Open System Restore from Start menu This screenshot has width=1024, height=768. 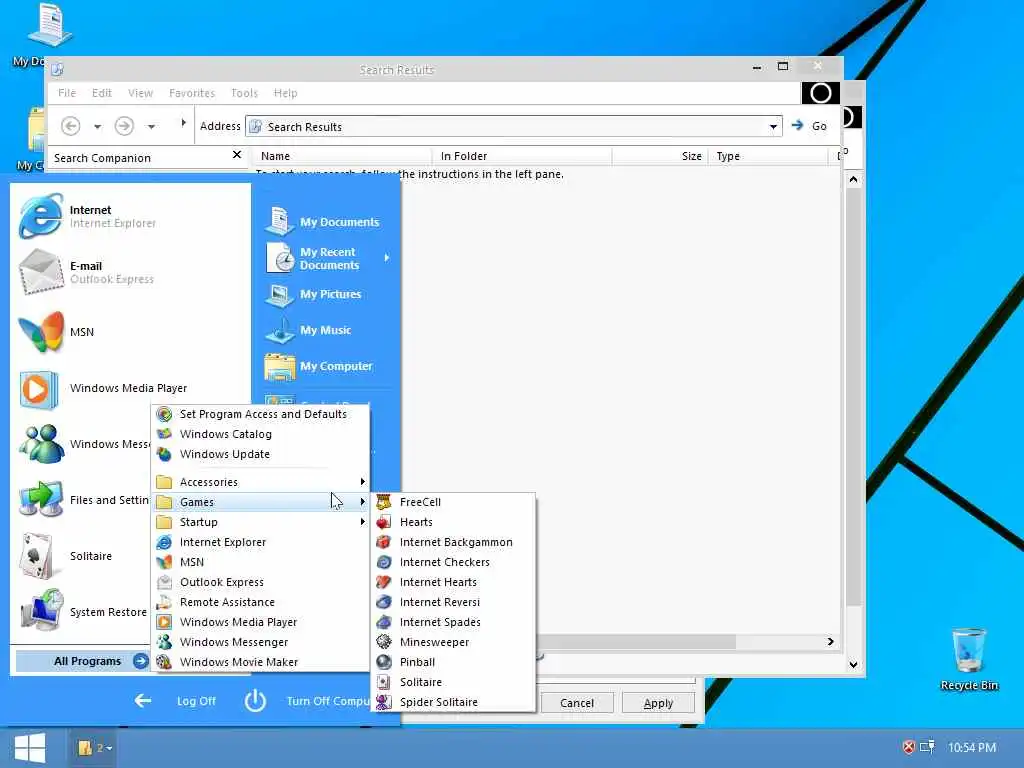(84, 612)
